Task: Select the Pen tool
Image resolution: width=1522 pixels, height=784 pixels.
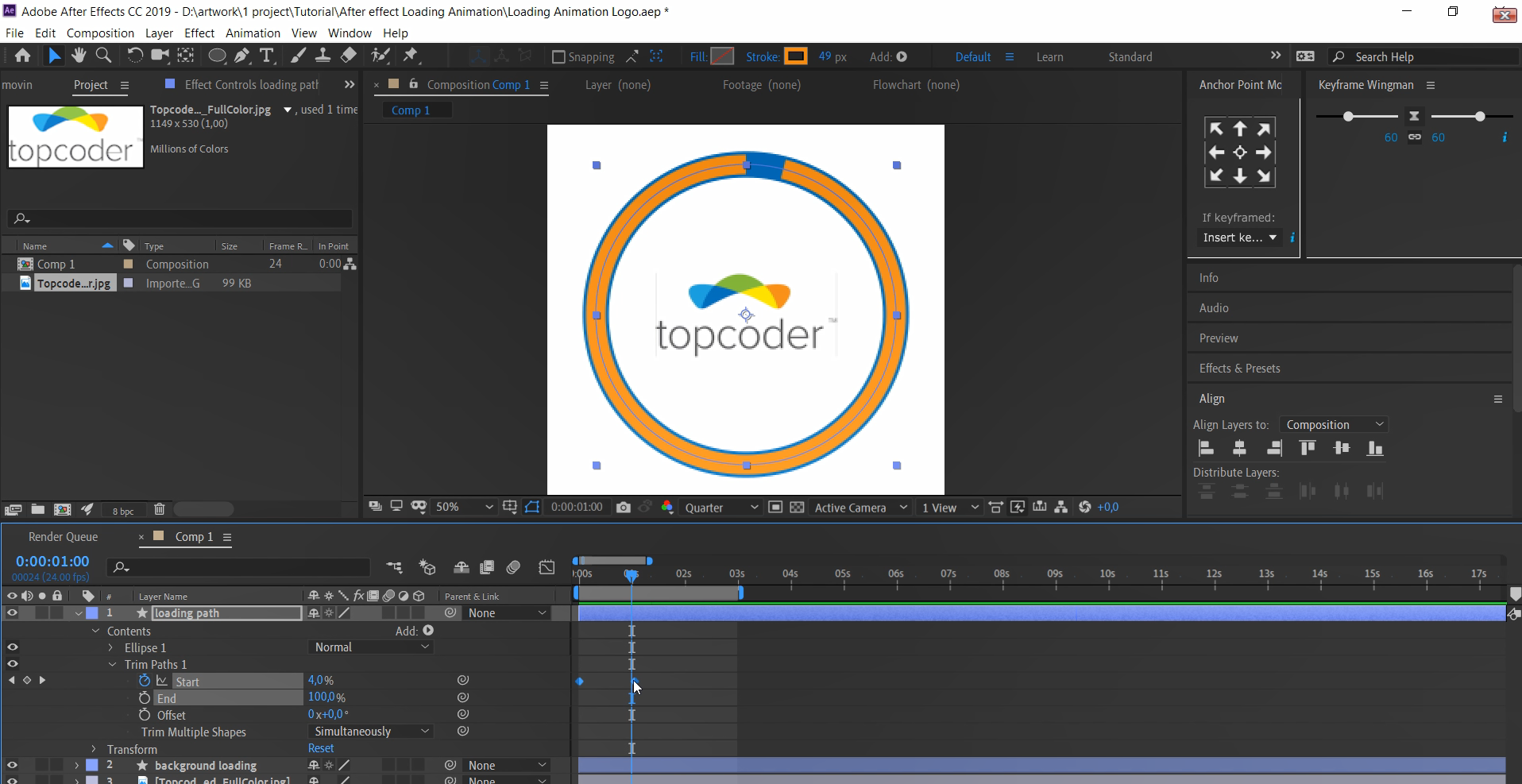Action: click(242, 55)
